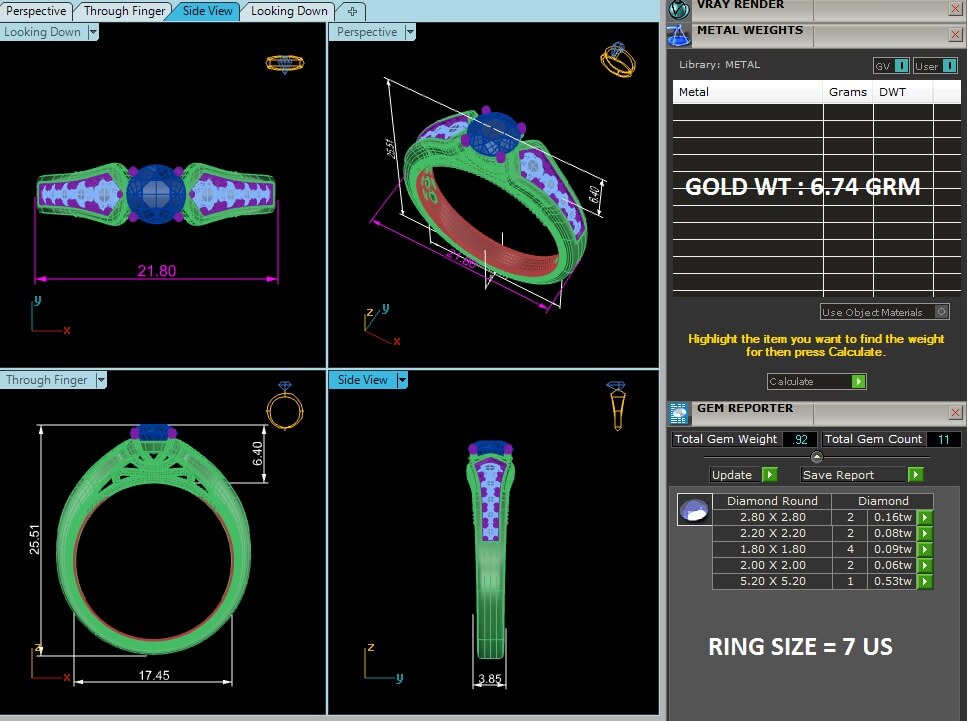
Task: Enable Use Object Materials option
Action: (941, 312)
